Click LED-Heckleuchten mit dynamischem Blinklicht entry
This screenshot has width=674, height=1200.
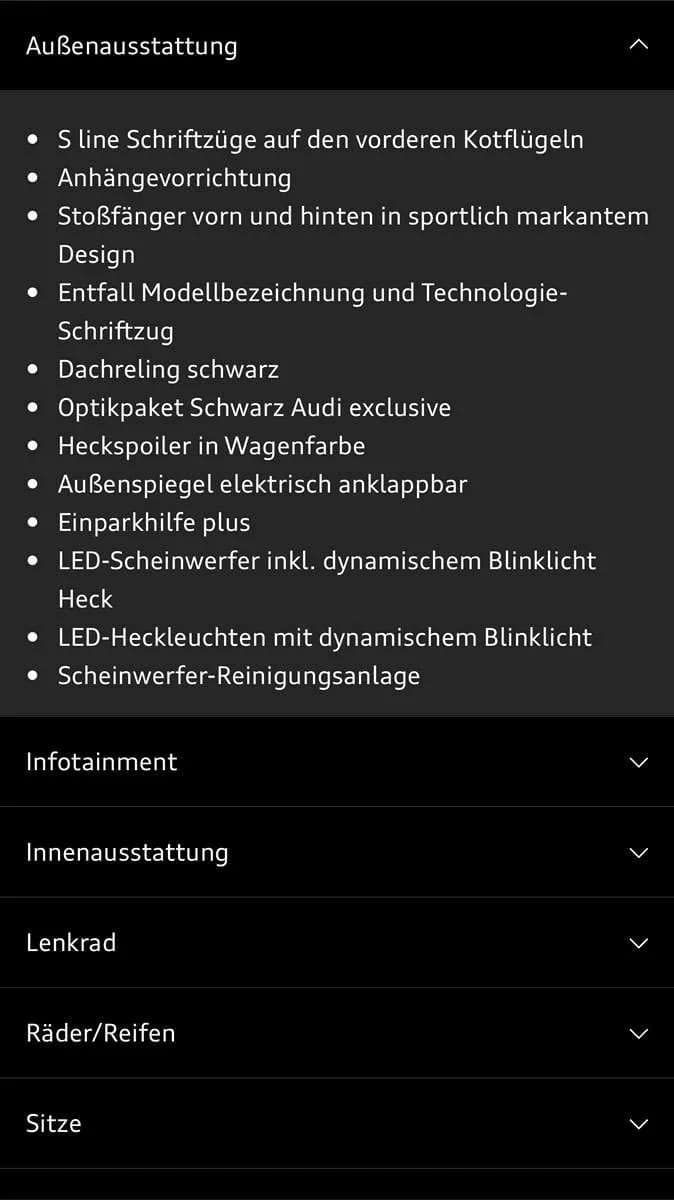coord(325,638)
